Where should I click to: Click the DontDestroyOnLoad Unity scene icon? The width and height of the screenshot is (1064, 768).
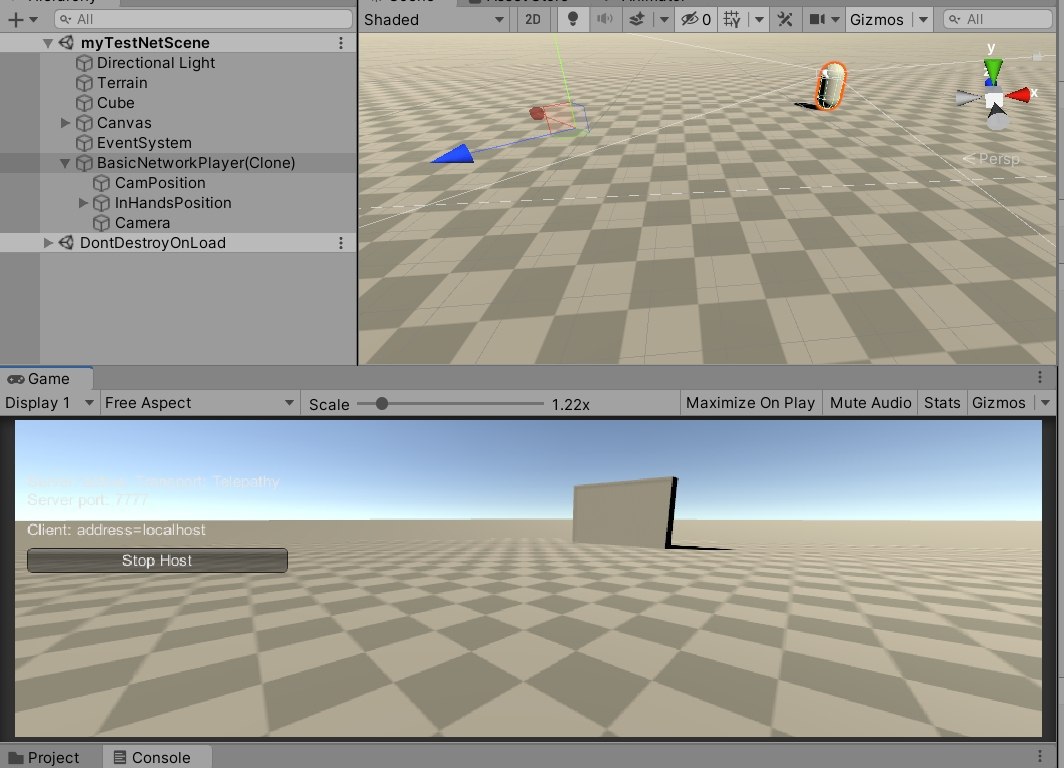(x=66, y=243)
